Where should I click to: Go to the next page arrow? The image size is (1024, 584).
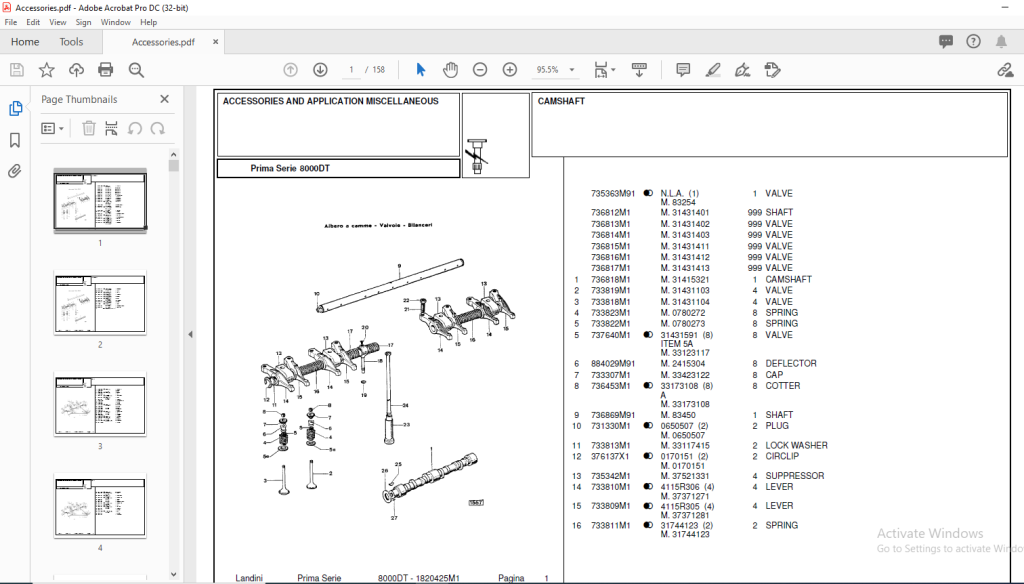[x=320, y=70]
